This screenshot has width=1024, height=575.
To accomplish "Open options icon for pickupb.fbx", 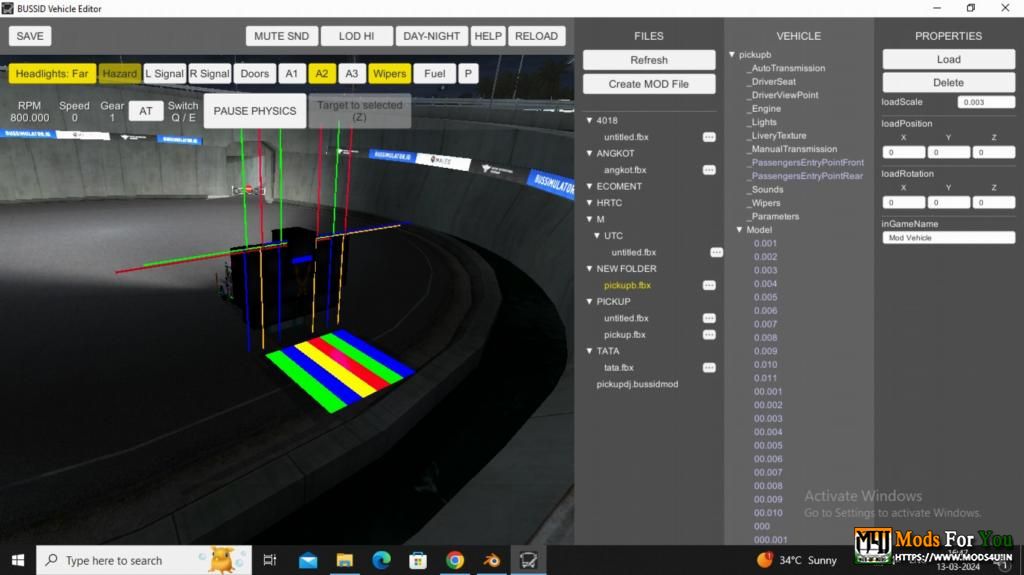I will (709, 286).
